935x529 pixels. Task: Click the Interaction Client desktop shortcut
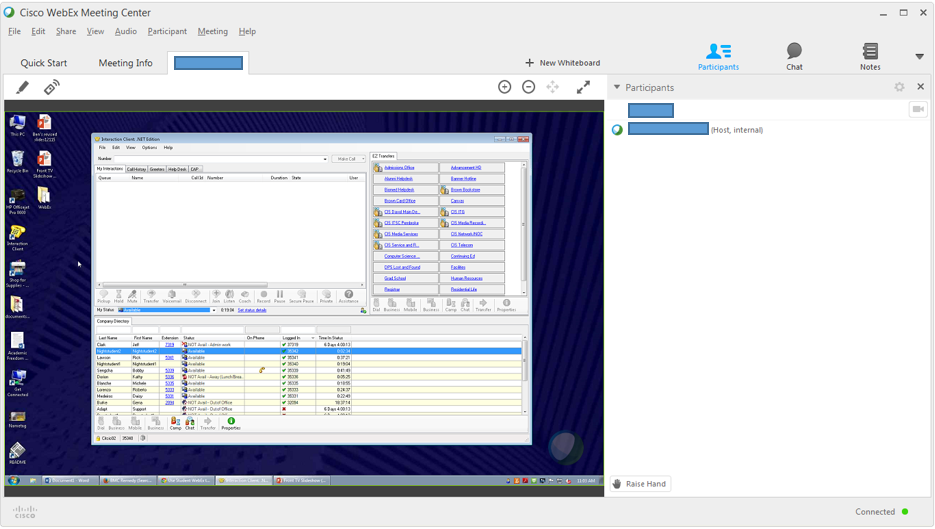pyautogui.click(x=17, y=237)
